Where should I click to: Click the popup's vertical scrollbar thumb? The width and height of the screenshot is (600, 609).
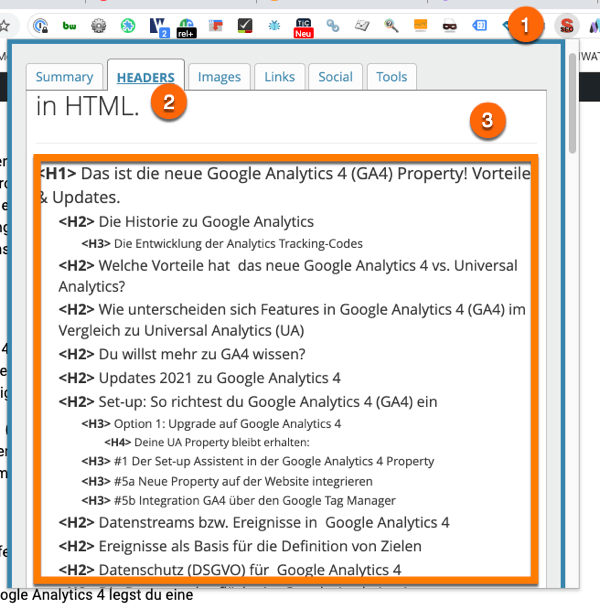(x=572, y=103)
